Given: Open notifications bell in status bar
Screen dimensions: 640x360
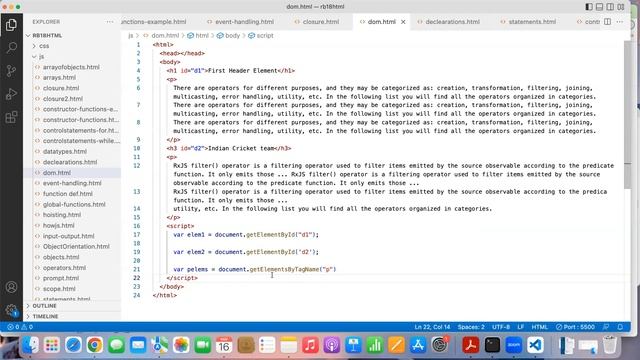Looking at the screenshot, I should click(x=620, y=327).
